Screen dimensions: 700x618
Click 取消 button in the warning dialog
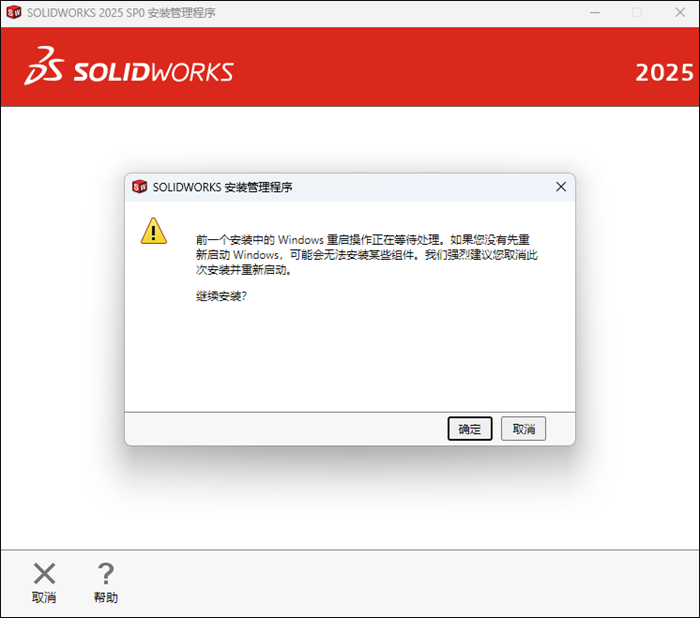tap(523, 429)
